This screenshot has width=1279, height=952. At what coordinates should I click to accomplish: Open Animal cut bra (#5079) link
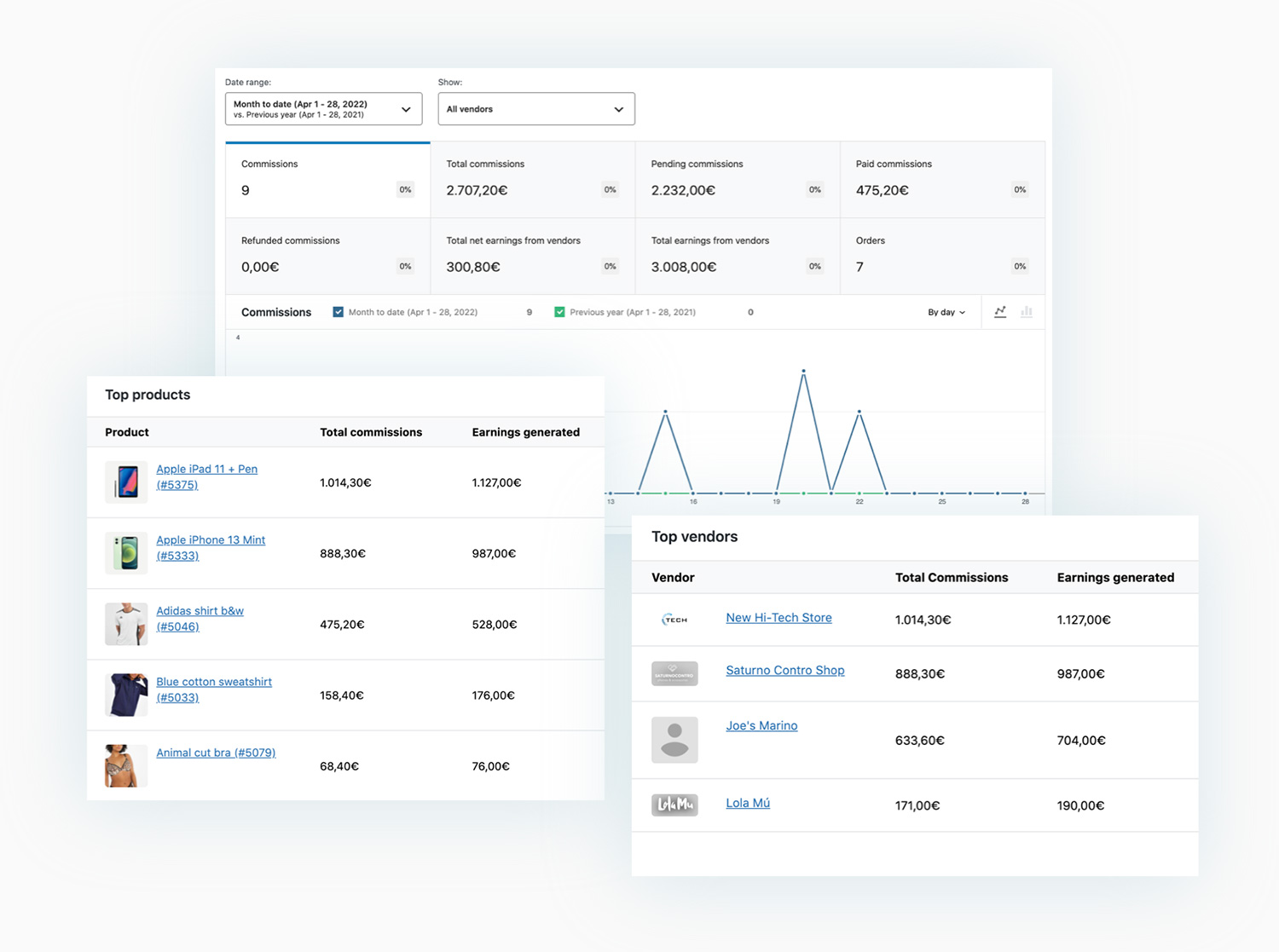pyautogui.click(x=216, y=753)
